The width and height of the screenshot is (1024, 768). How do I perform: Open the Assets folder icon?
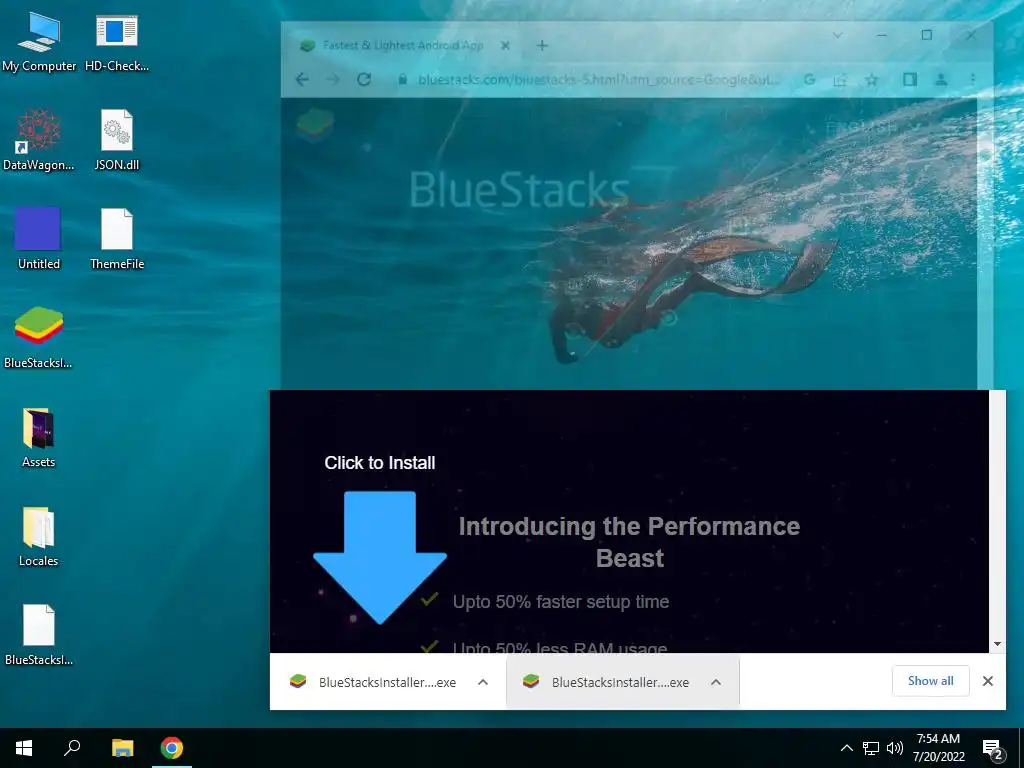point(39,438)
